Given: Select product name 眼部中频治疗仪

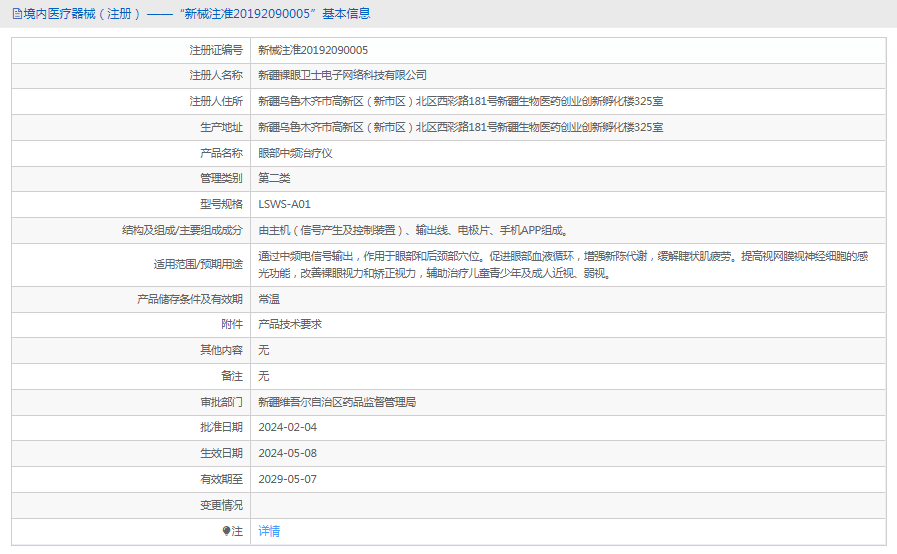Looking at the screenshot, I should 295,153.
